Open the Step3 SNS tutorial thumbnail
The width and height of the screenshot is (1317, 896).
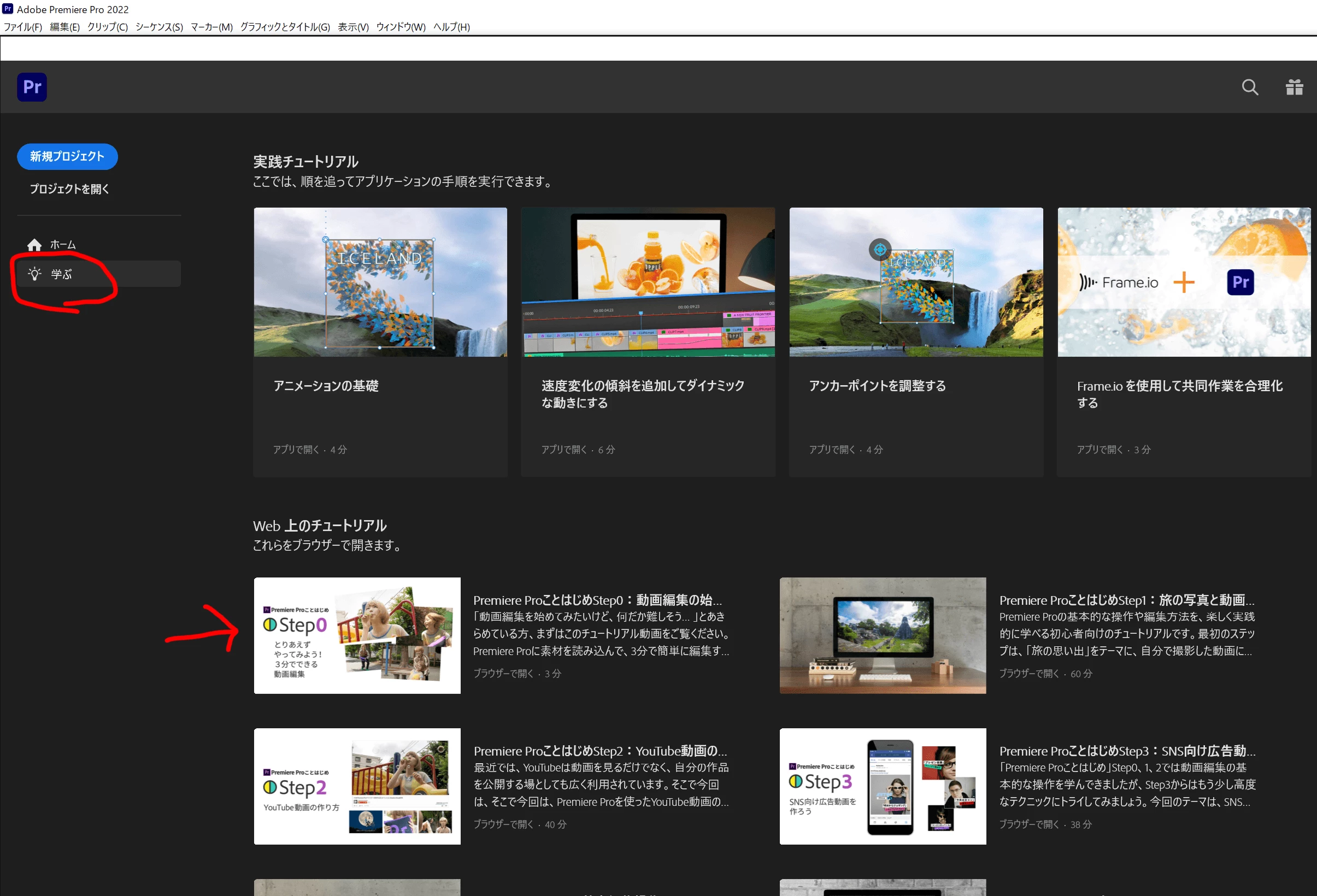883,787
